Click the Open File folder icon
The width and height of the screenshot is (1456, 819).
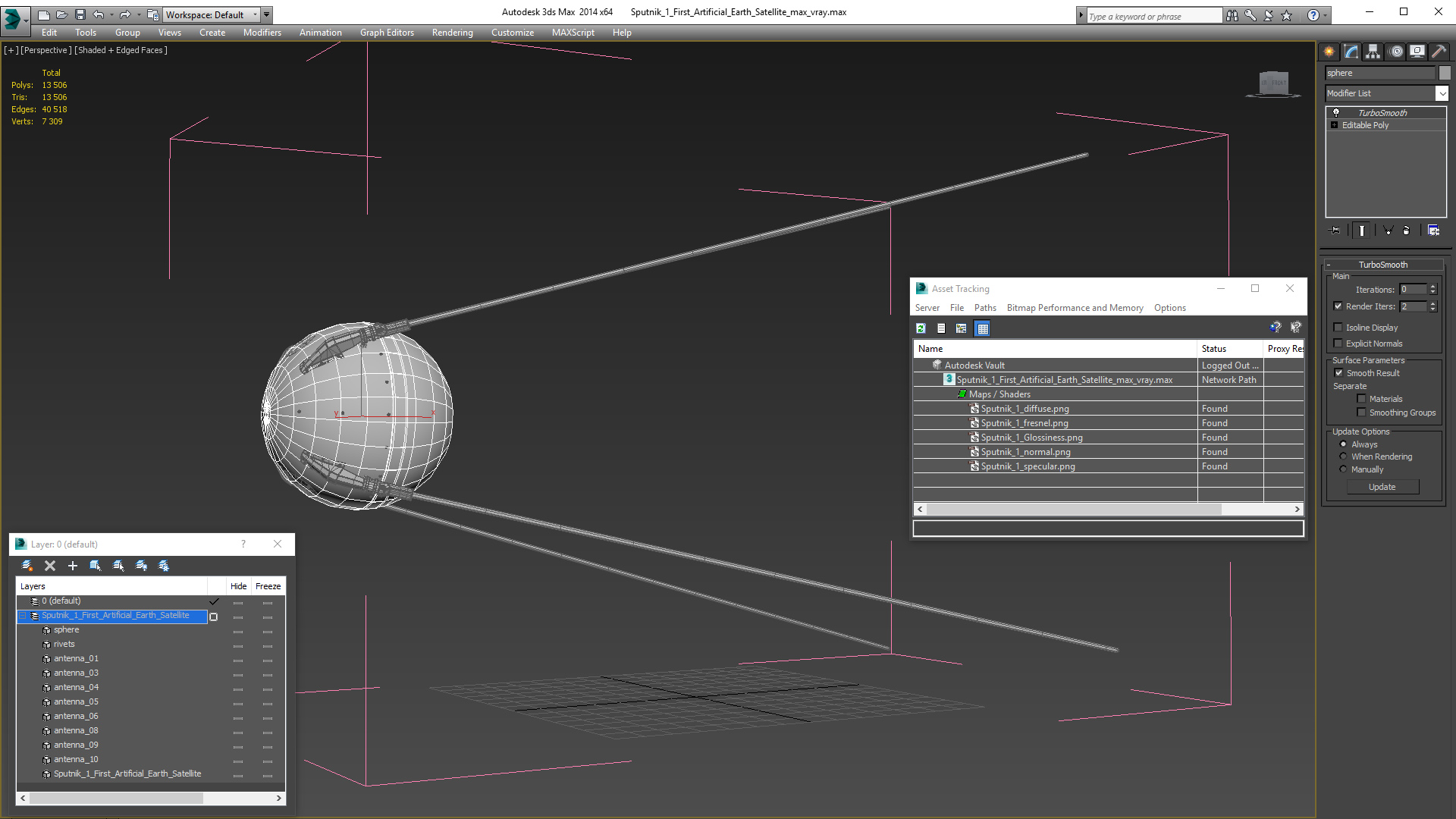(x=61, y=14)
